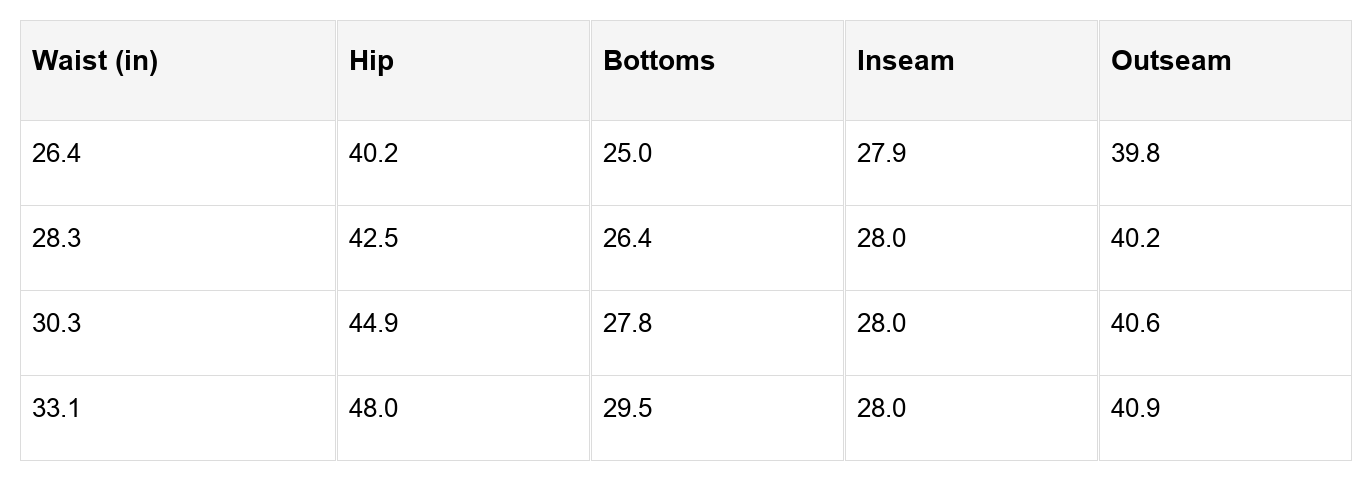This screenshot has height=480, width=1371.
Task: Click the 30.3 waist value
Action: point(56,324)
